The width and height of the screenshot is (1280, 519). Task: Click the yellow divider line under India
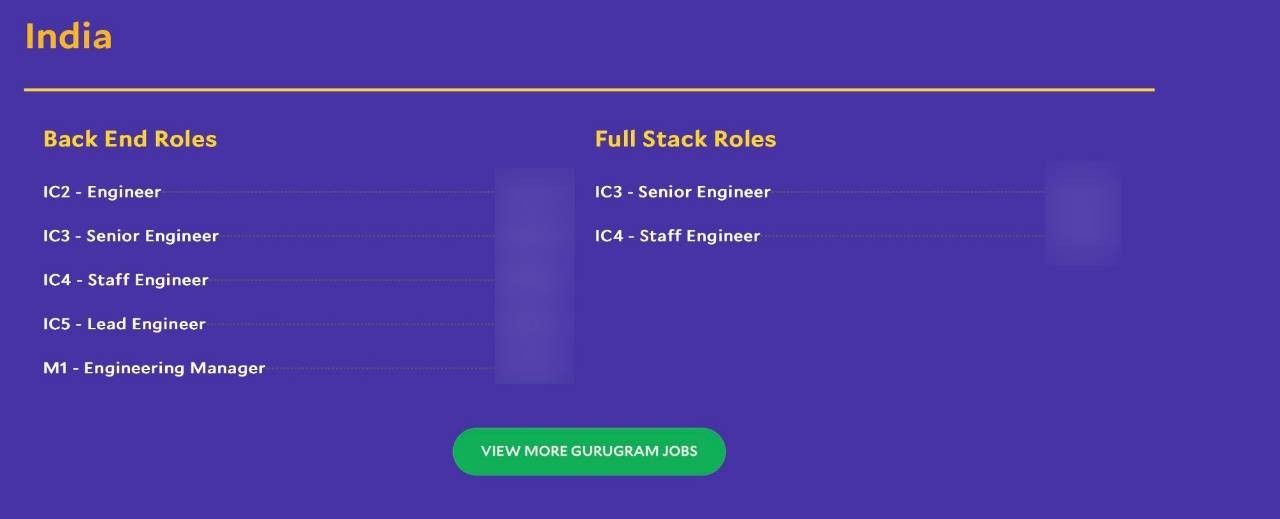[x=589, y=90]
